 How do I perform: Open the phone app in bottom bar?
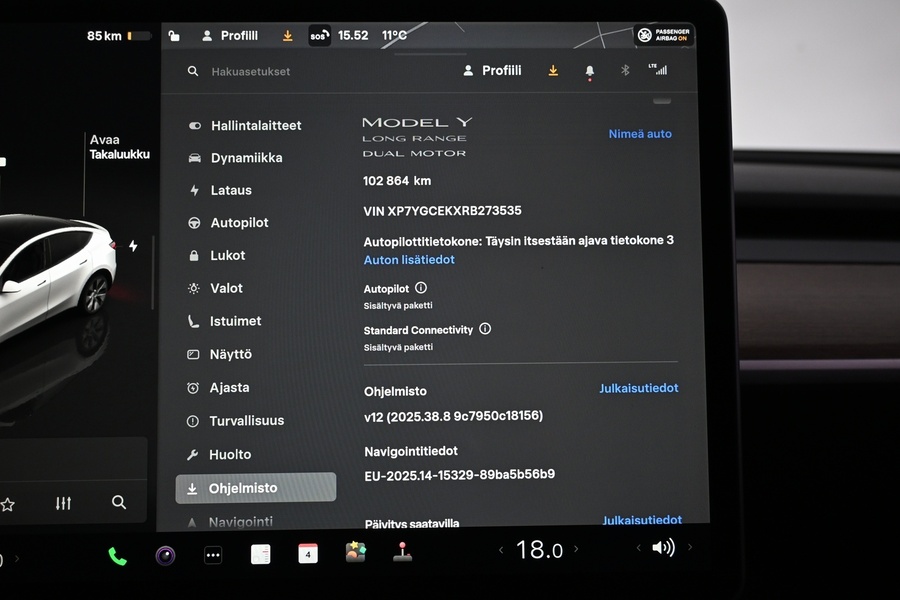click(117, 556)
